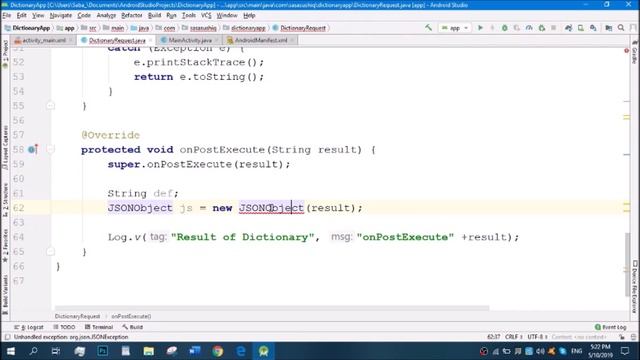The image size is (640, 360).
Task: Open Photoshop from the Windows taskbar
Action: (x=102, y=351)
